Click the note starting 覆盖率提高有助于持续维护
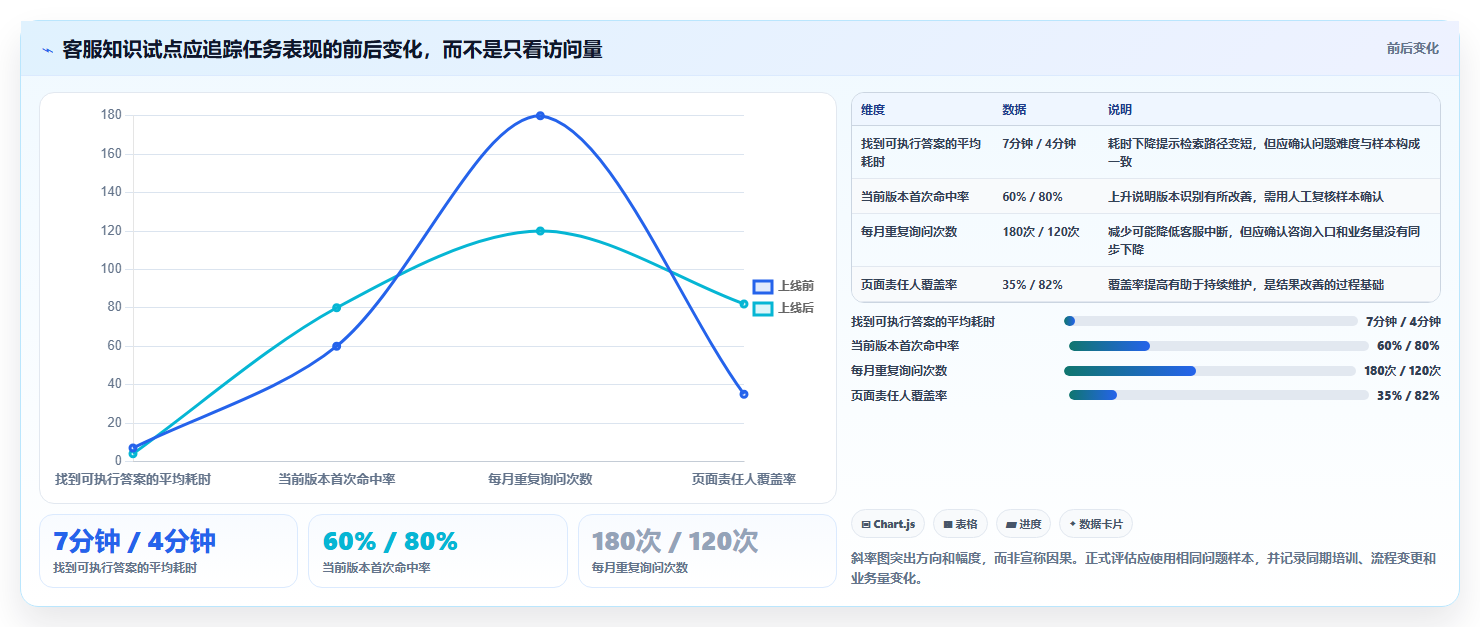1480x627 pixels. (1246, 284)
